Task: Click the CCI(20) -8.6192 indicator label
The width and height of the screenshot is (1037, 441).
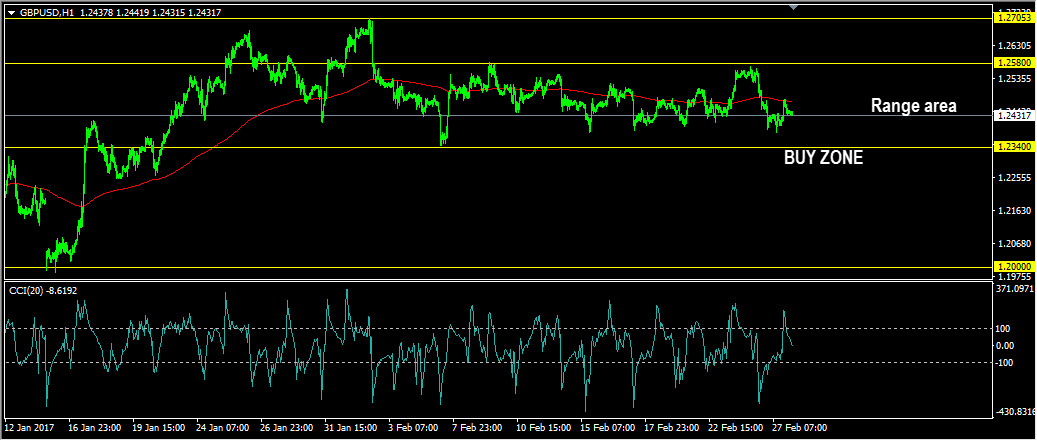Action: pyautogui.click(x=43, y=290)
